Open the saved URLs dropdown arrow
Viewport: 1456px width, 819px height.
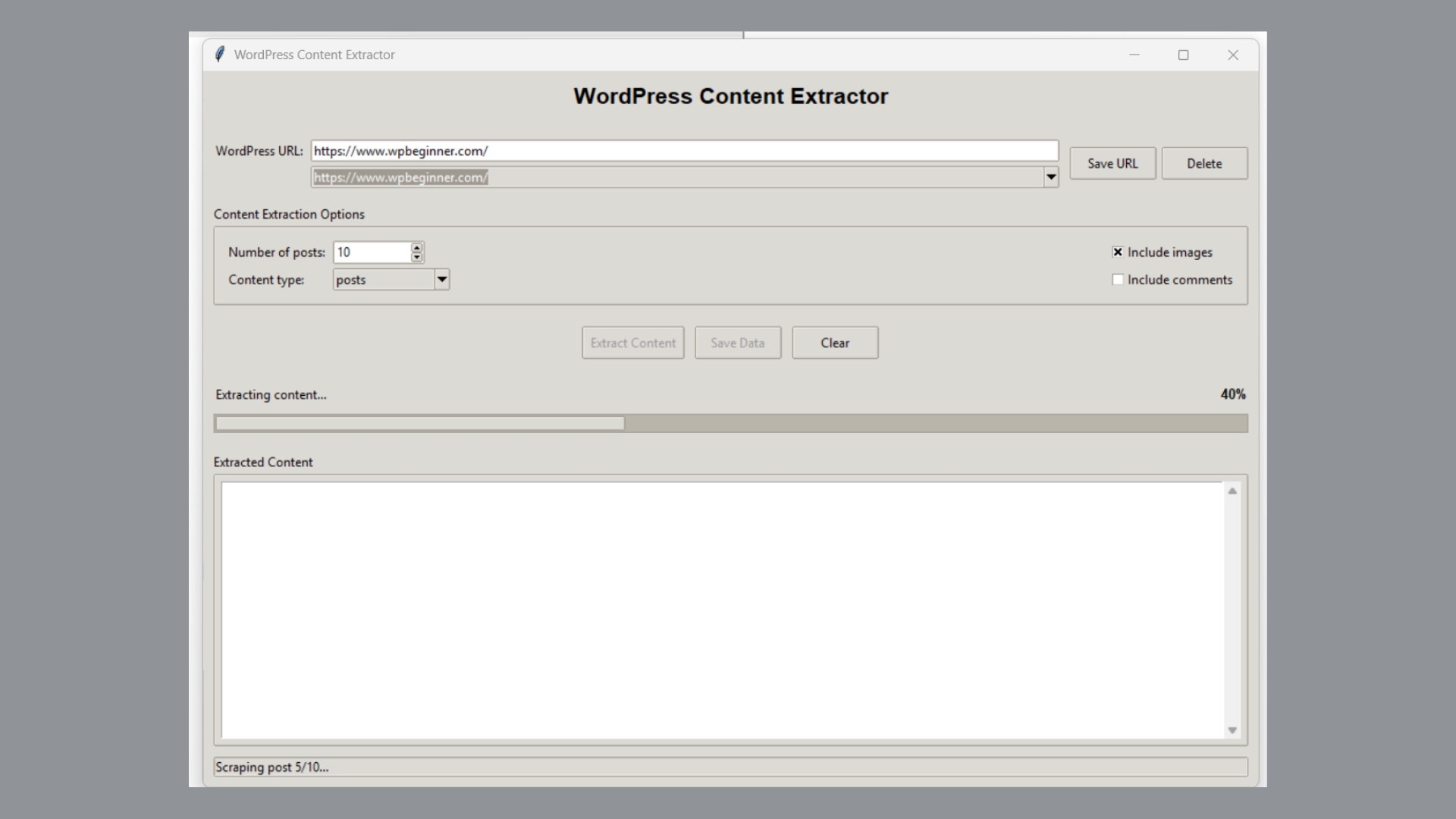pos(1051,177)
